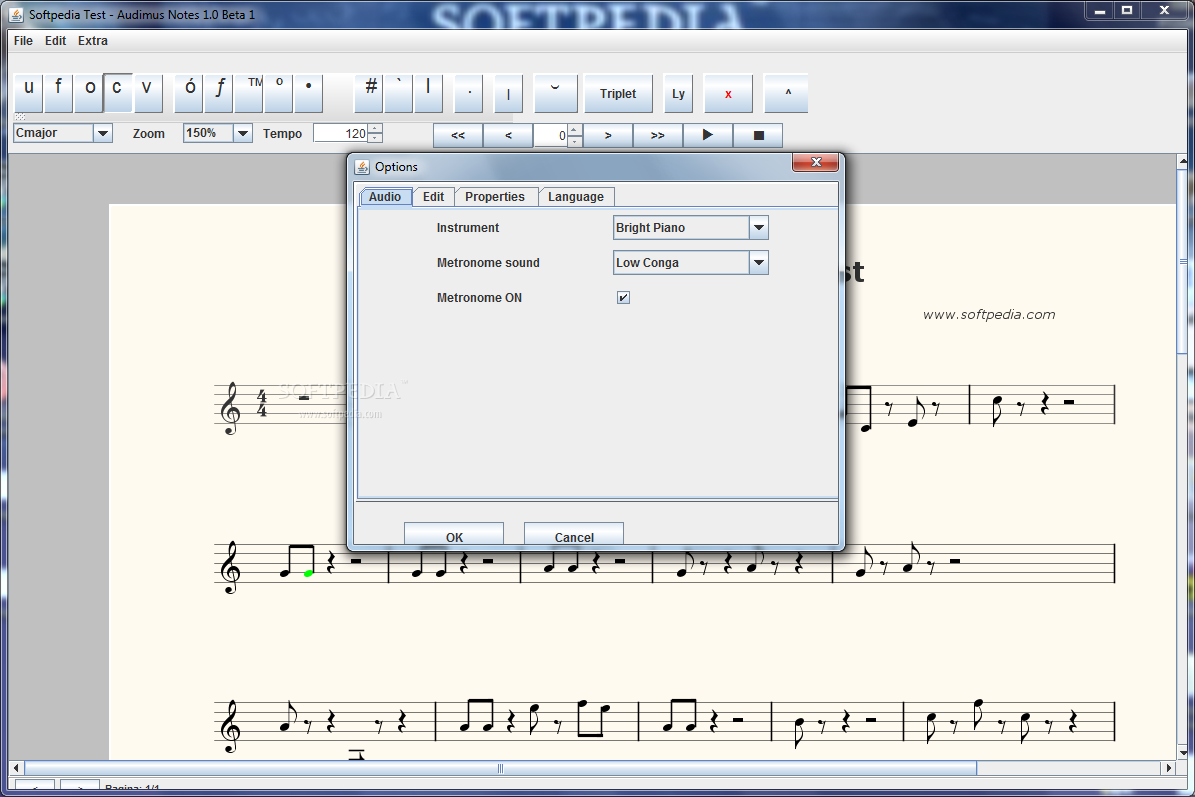Click the green highlighted note in score
The height and width of the screenshot is (797, 1195).
tap(308, 573)
